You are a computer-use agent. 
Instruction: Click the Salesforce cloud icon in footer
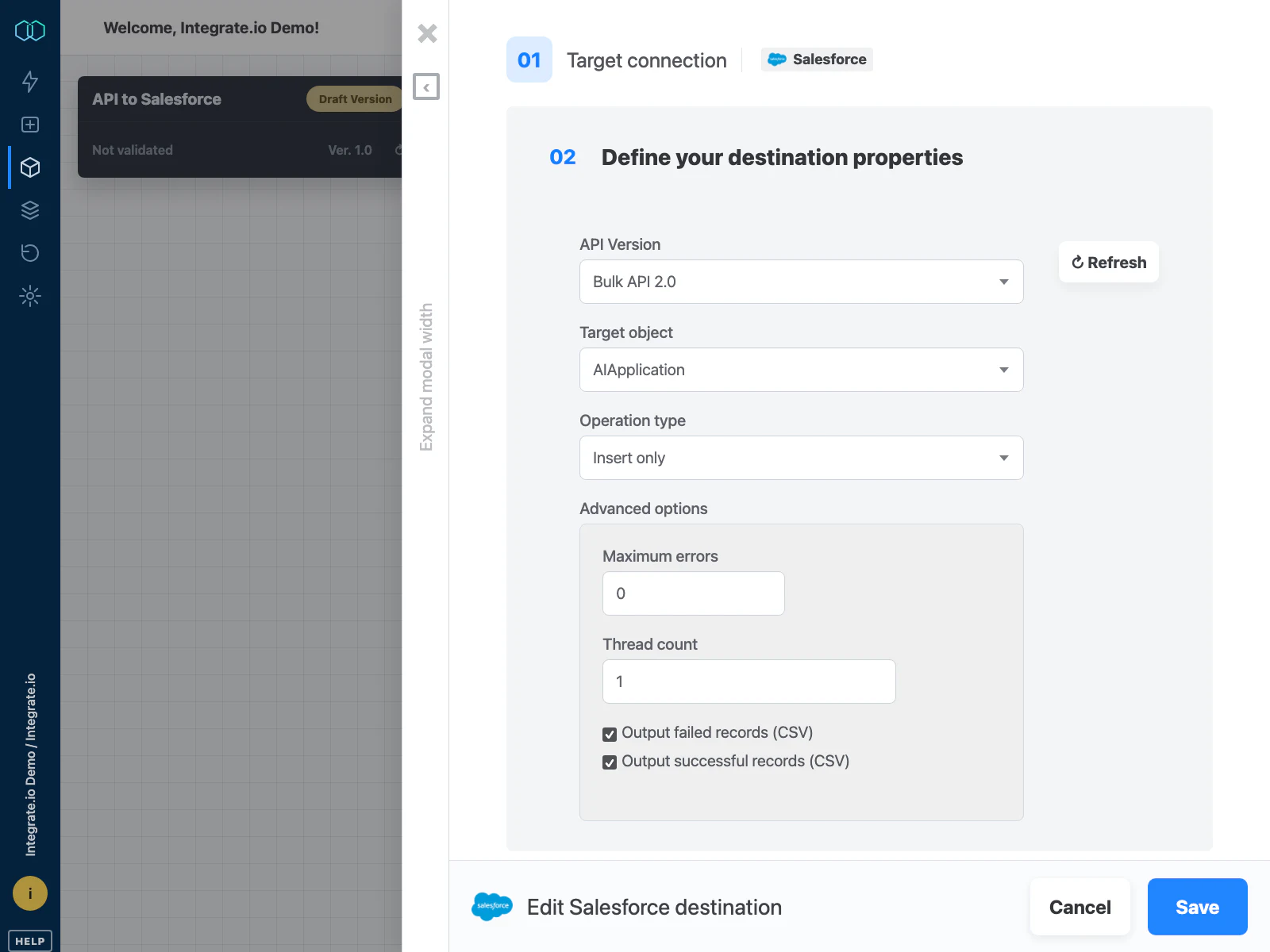492,906
